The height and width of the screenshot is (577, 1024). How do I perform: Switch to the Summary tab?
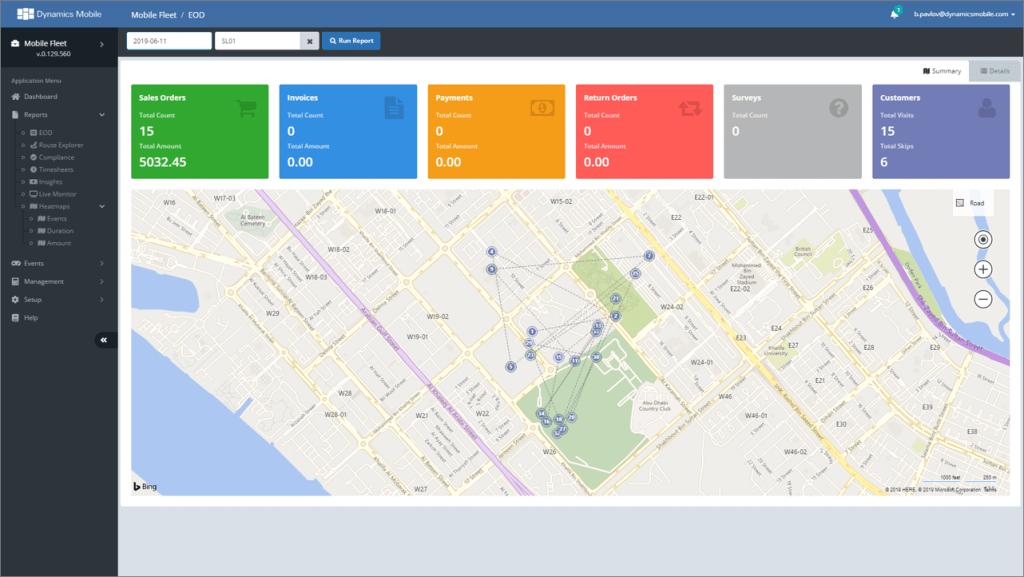[942, 71]
